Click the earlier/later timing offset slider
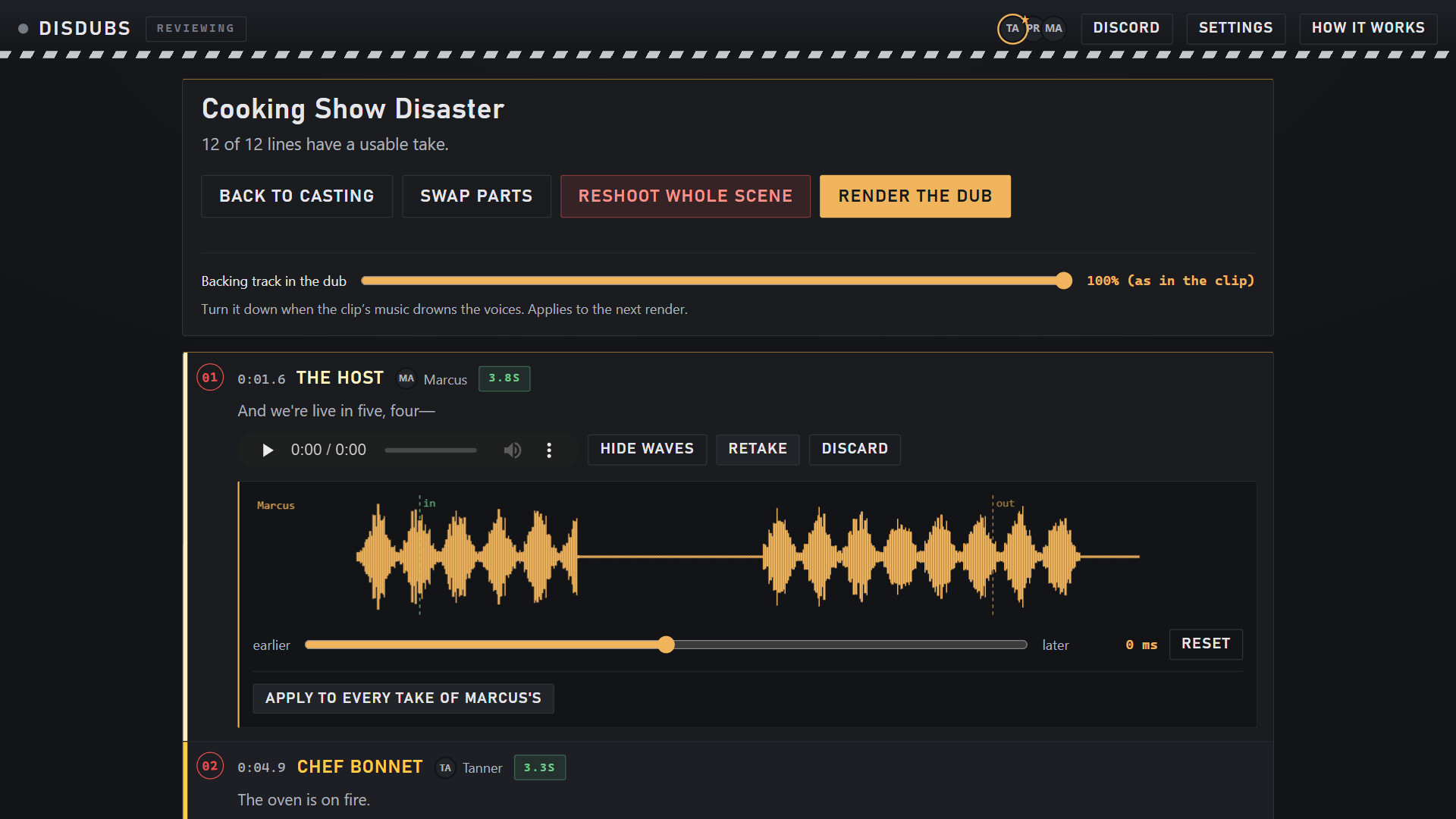Image resolution: width=1456 pixels, height=819 pixels. tap(666, 645)
